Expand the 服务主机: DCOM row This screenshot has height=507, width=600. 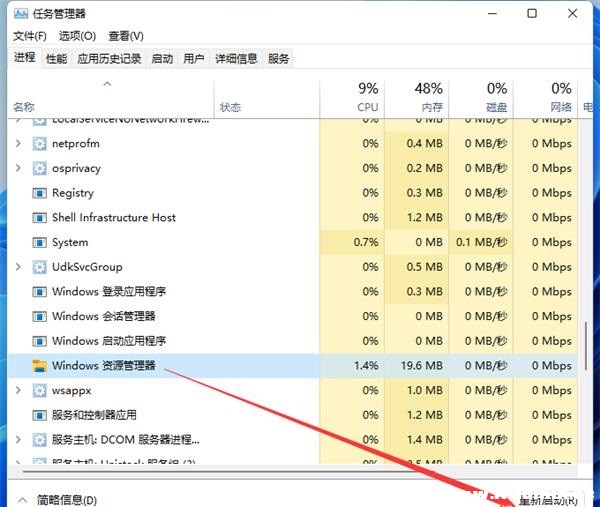tap(18, 439)
